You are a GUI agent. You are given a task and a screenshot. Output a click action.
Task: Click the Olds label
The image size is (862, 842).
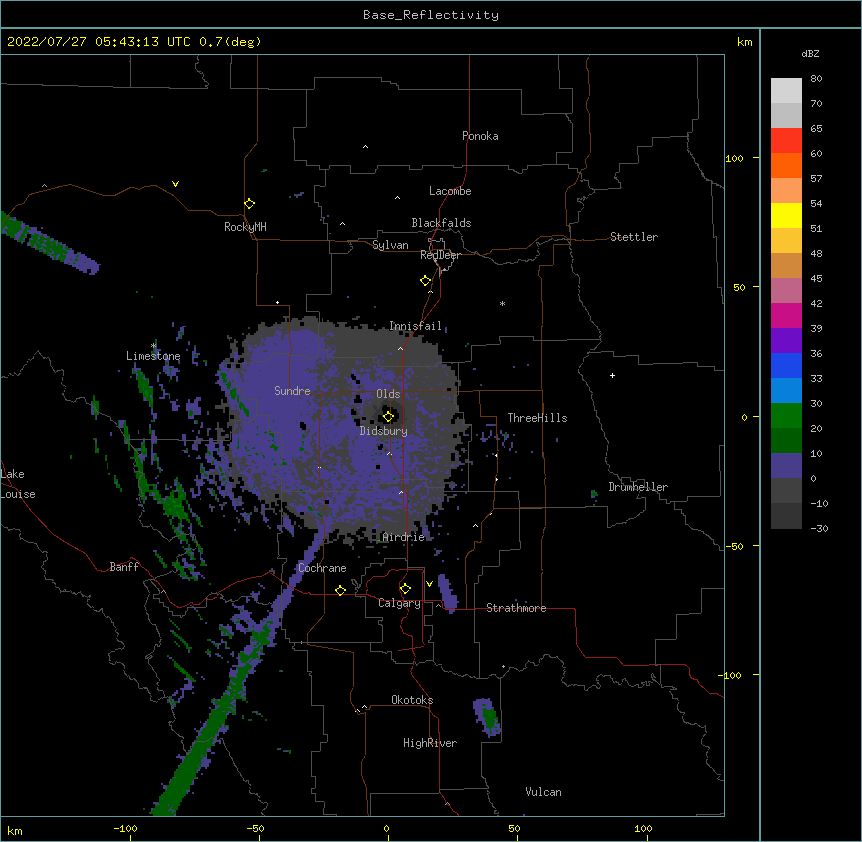[x=388, y=394]
